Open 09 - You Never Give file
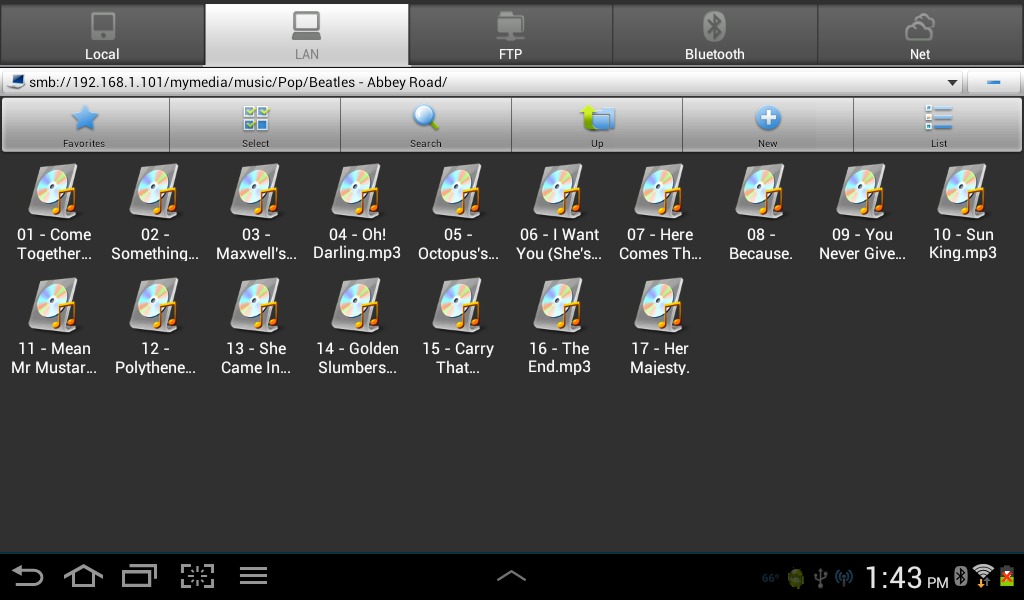The height and width of the screenshot is (600, 1024). [862, 212]
